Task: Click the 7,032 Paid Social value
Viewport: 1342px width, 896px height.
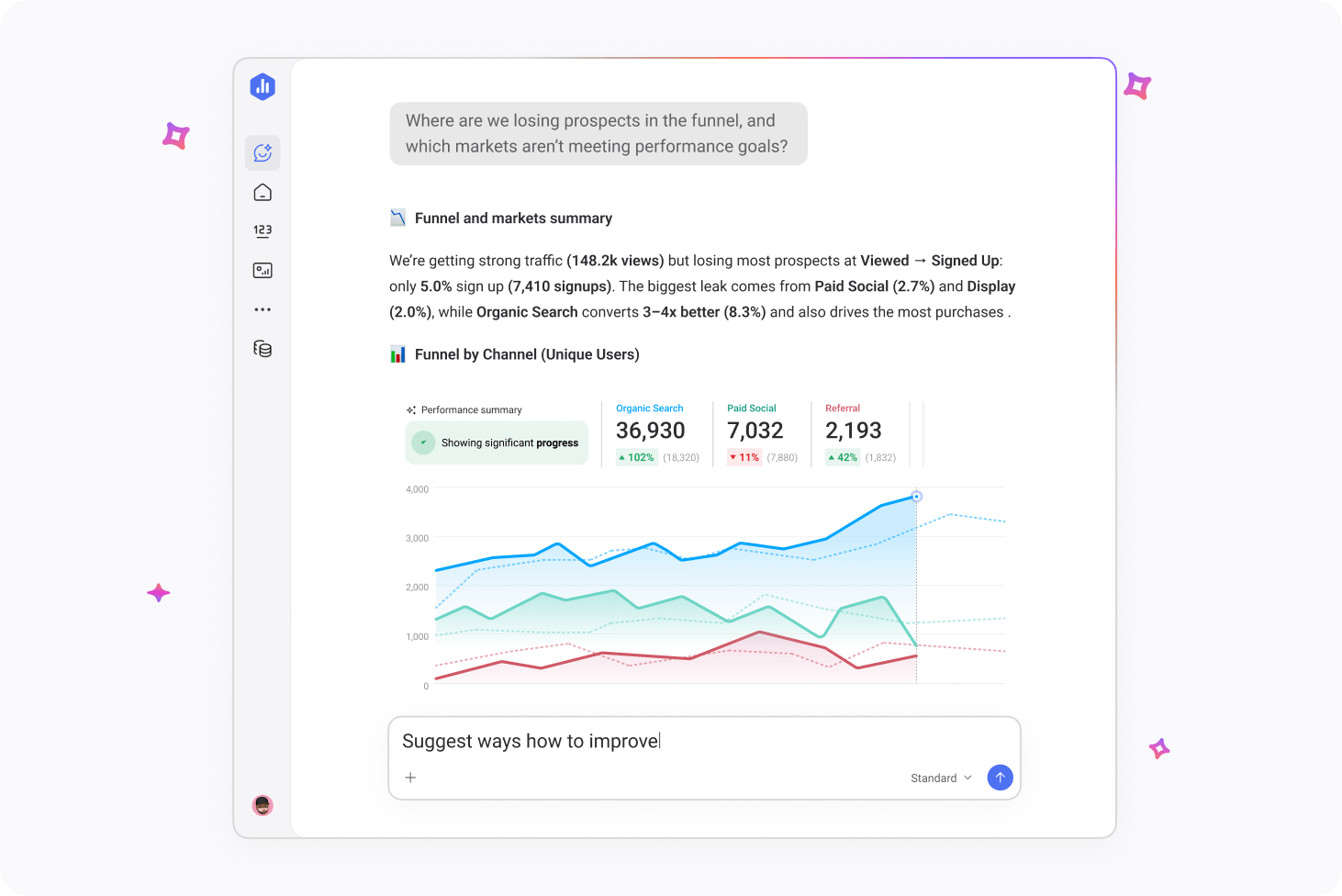Action: click(x=755, y=431)
